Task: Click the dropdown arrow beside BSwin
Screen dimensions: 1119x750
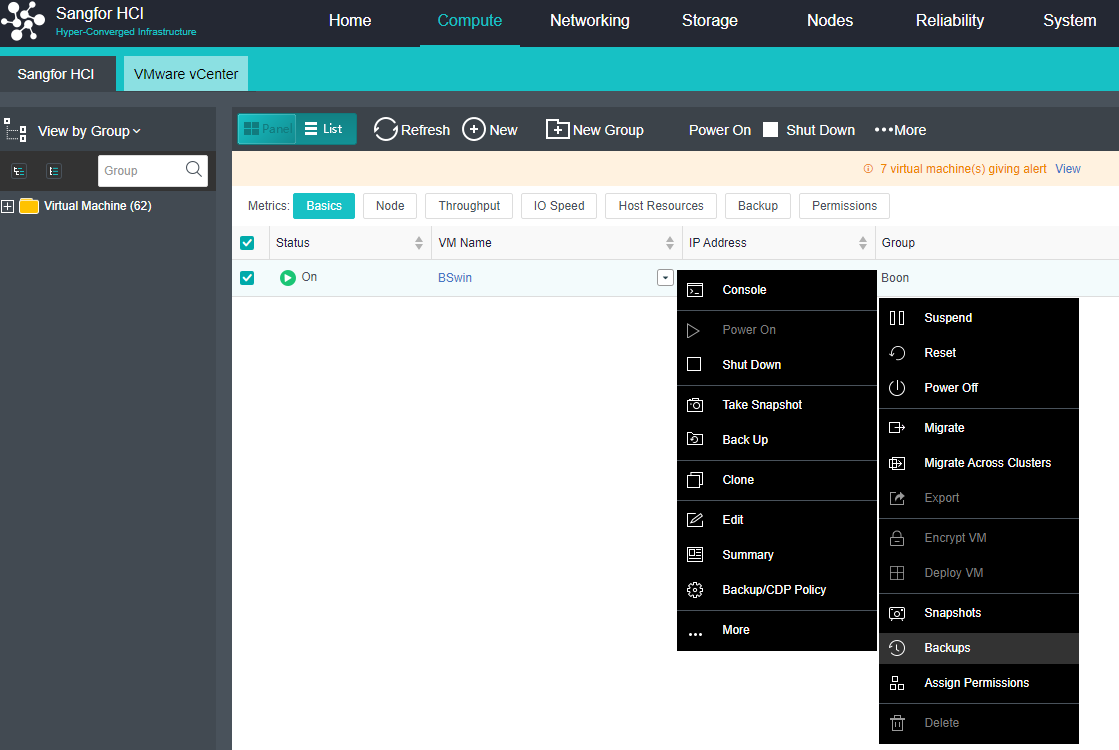Action: coord(665,278)
